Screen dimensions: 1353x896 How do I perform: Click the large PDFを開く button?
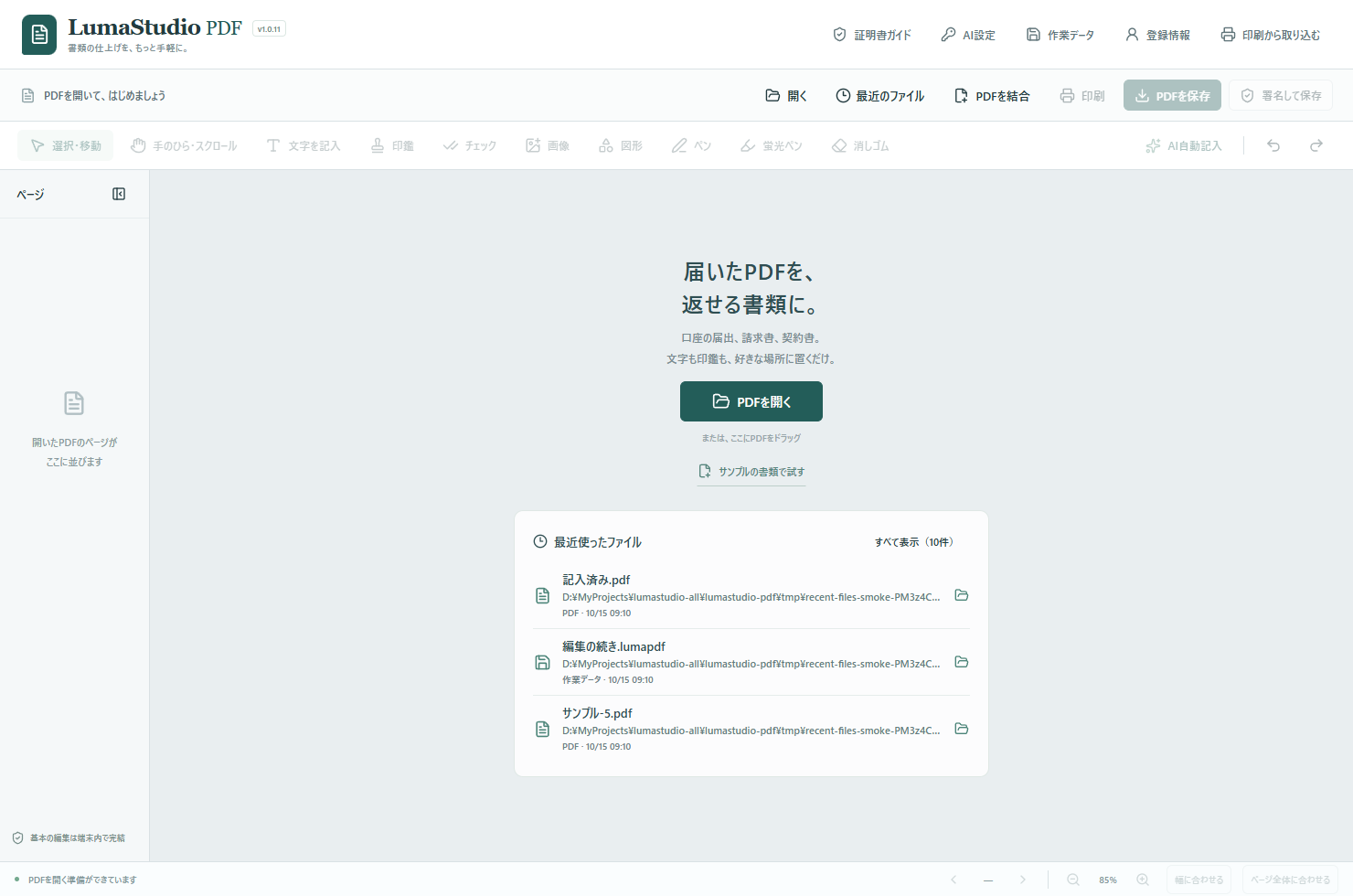pos(751,401)
